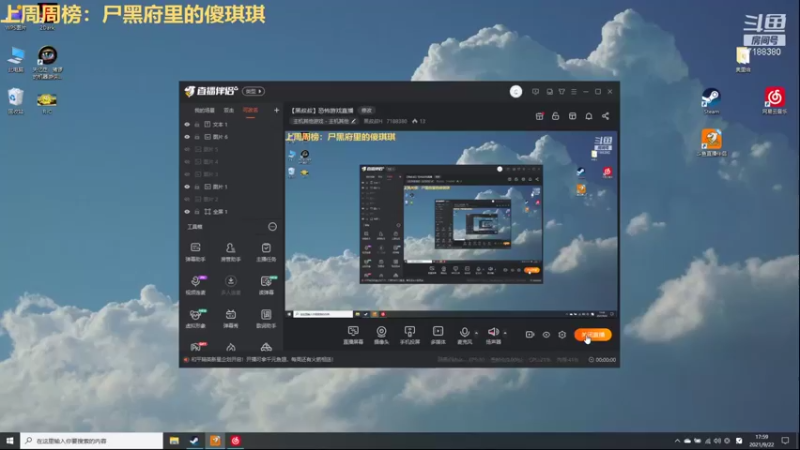Expand the microphone options arrow

pyautogui.click(x=477, y=333)
